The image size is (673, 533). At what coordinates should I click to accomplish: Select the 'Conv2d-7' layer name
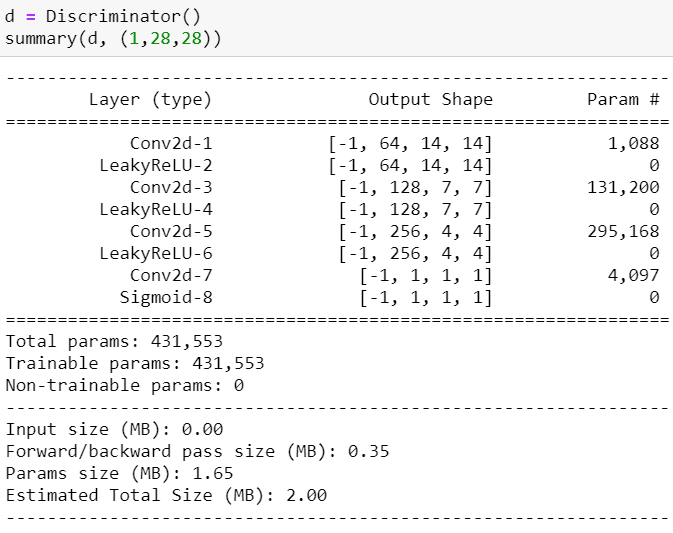tap(171, 276)
